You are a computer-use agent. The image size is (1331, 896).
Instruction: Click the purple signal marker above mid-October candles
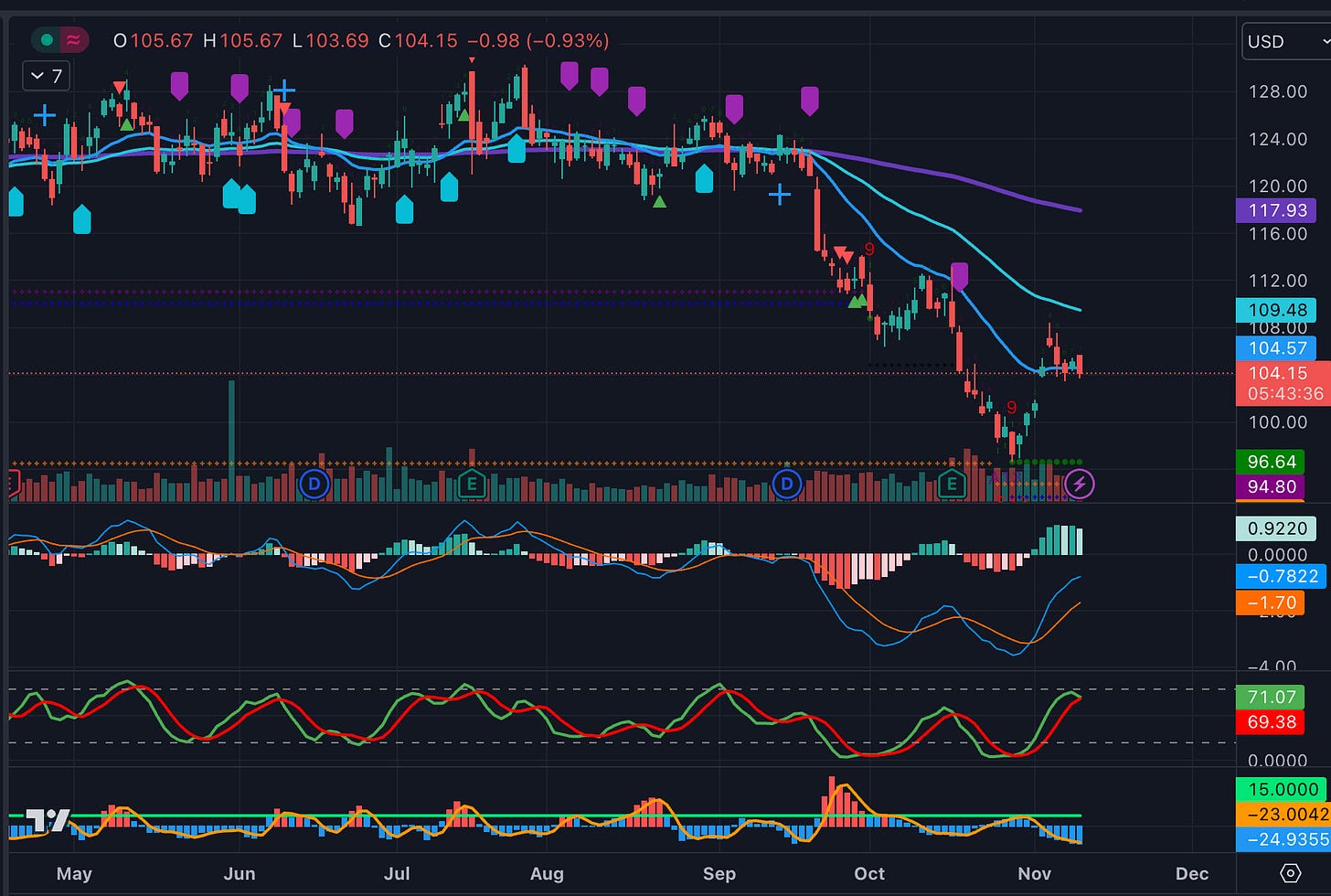959,275
